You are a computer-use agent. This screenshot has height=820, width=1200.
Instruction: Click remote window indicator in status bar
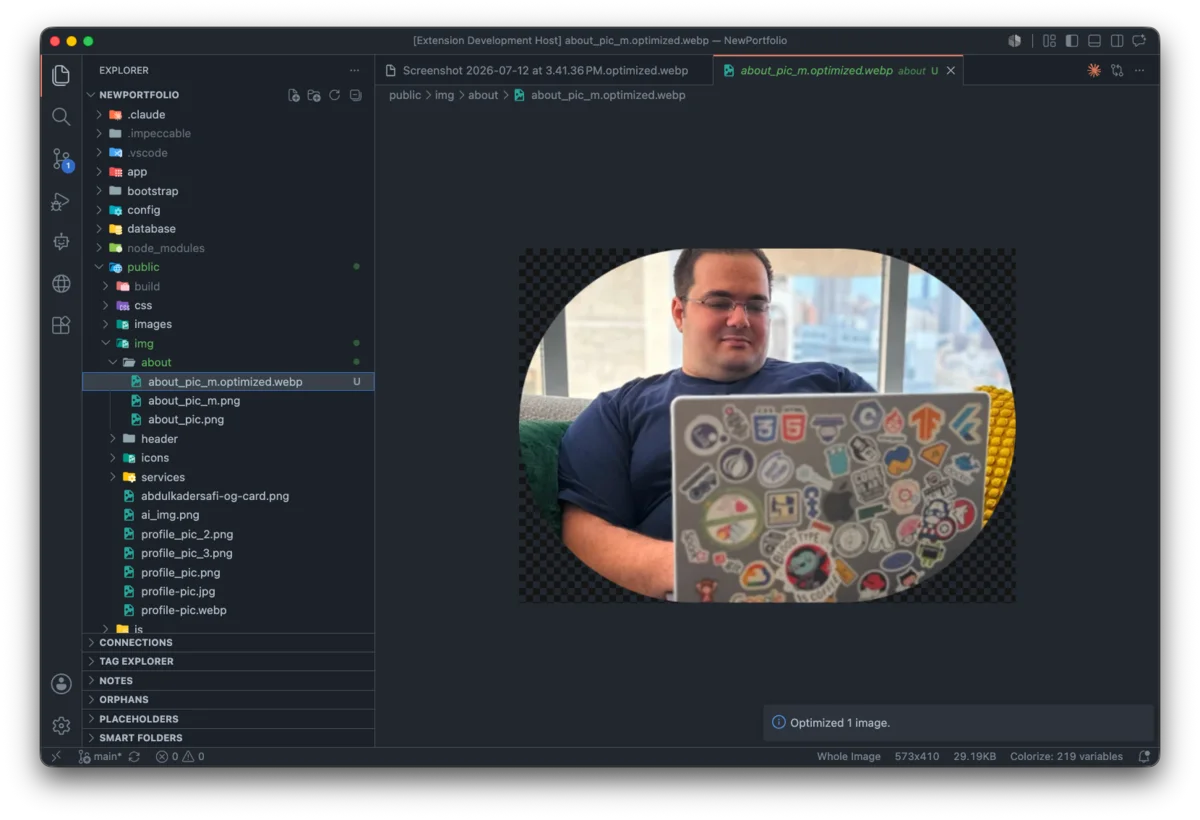click(x=56, y=757)
